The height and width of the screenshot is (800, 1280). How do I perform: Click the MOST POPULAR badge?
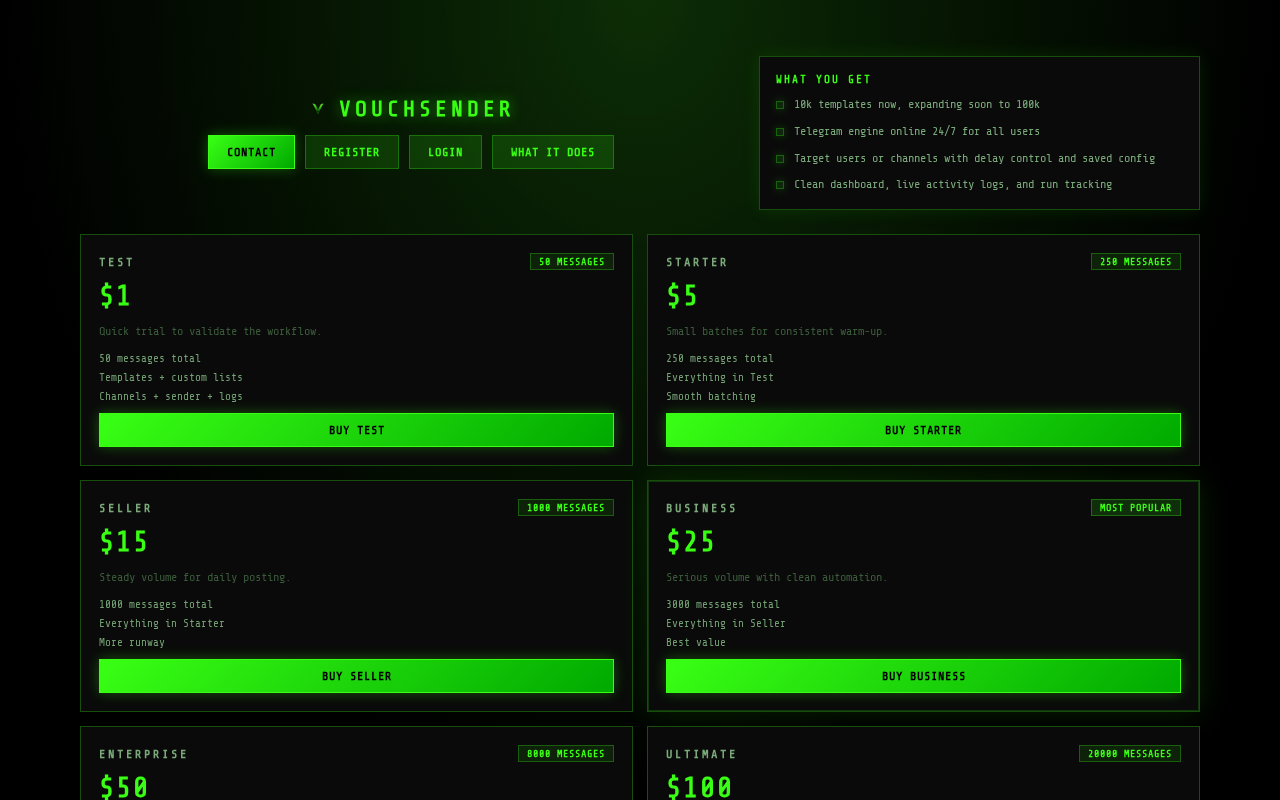click(1136, 508)
